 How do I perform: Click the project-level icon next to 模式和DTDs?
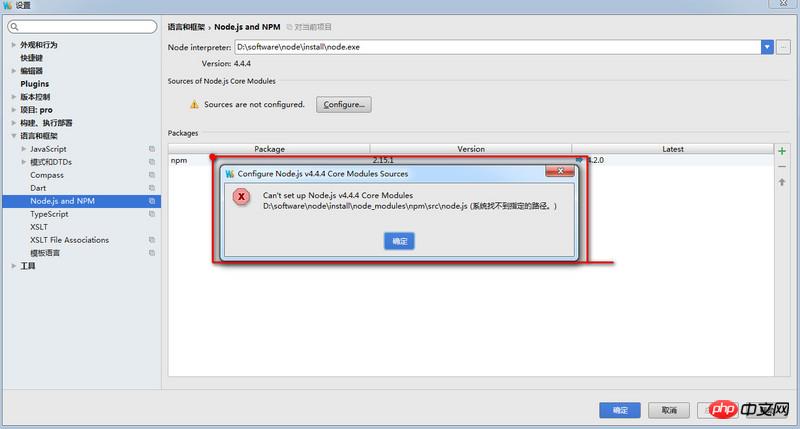point(152,162)
